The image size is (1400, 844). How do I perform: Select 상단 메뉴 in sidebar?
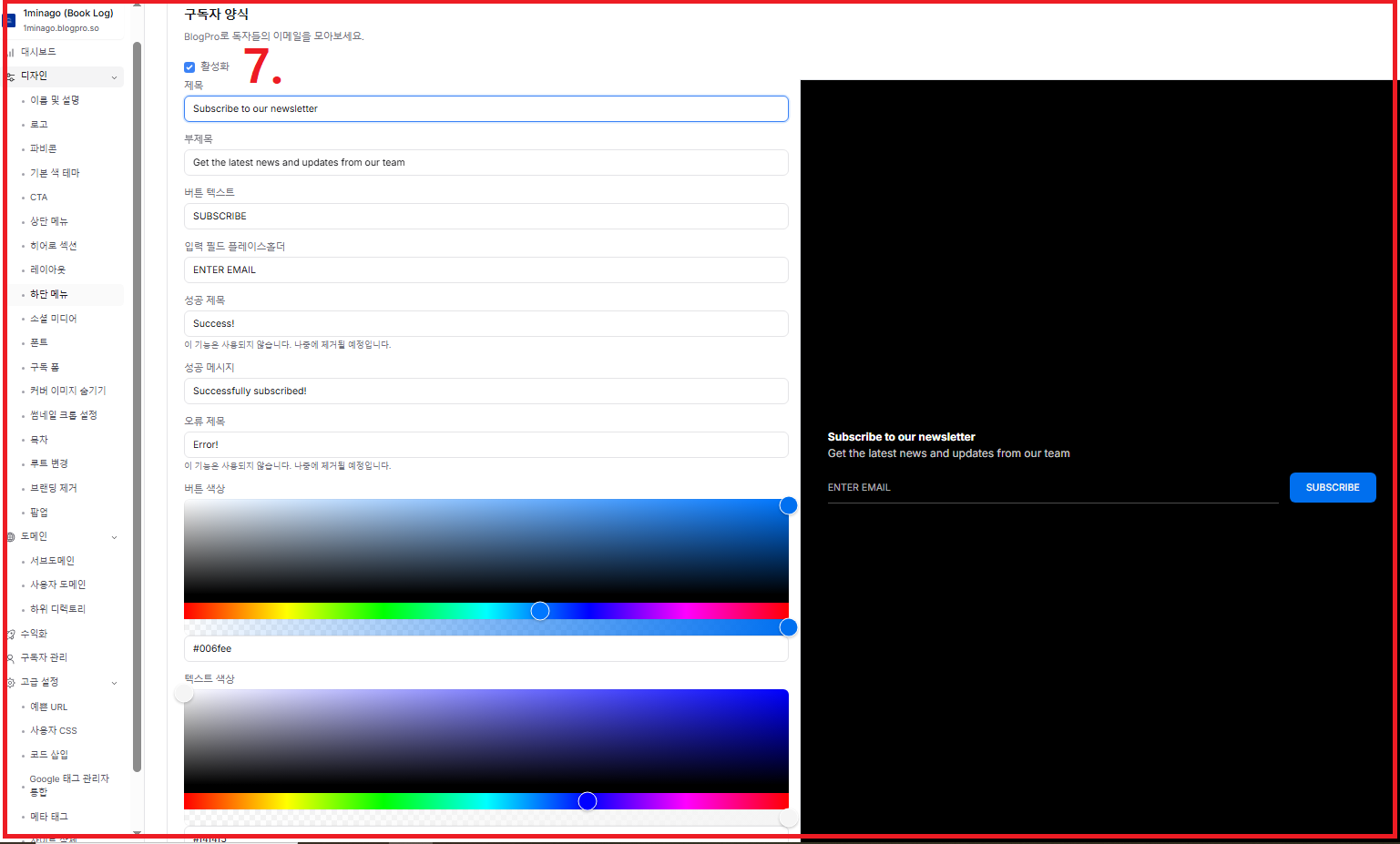coord(49,221)
